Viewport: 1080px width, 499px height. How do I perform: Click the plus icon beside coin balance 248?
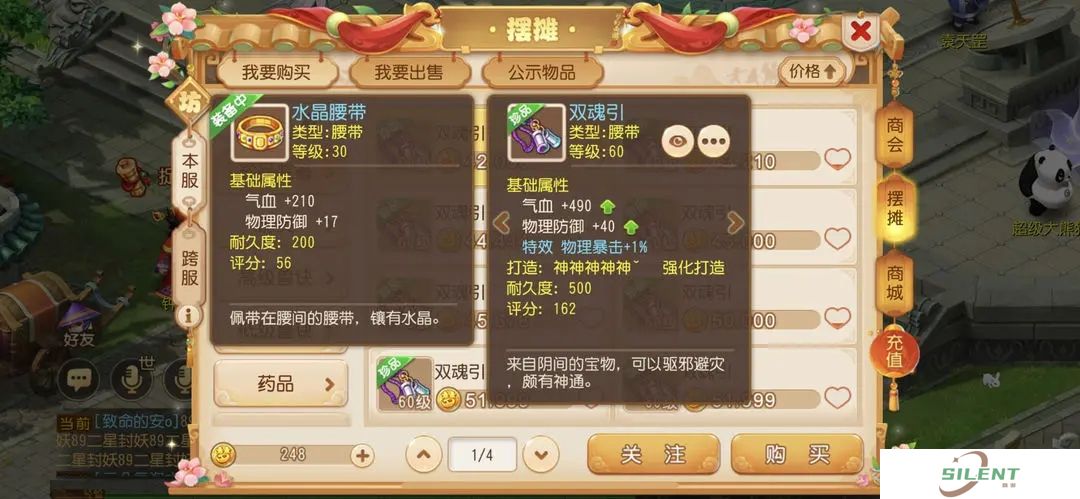(x=362, y=455)
